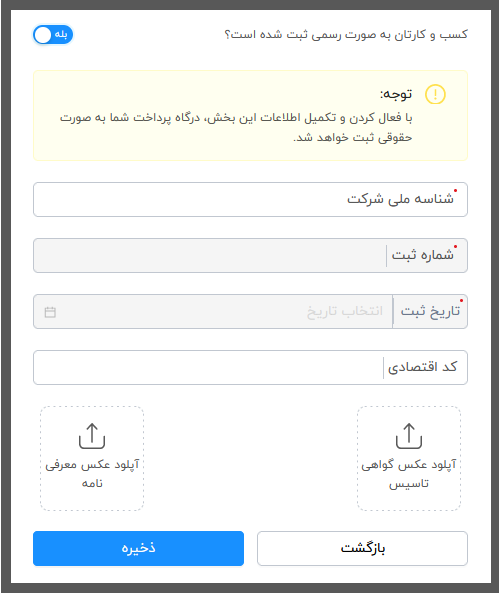Click the کد اقتصادی field label
The width and height of the screenshot is (499, 594).
422,367
